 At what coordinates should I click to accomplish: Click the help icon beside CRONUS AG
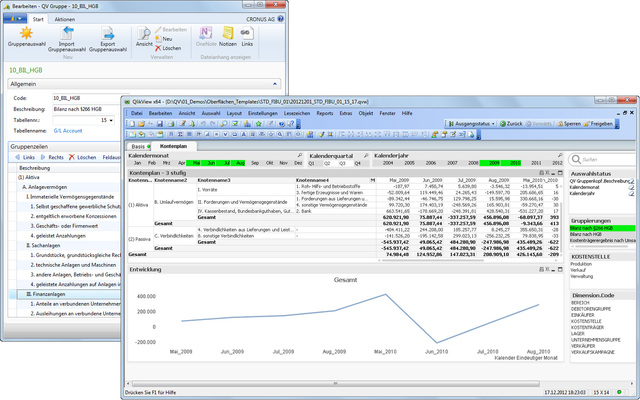pos(281,19)
